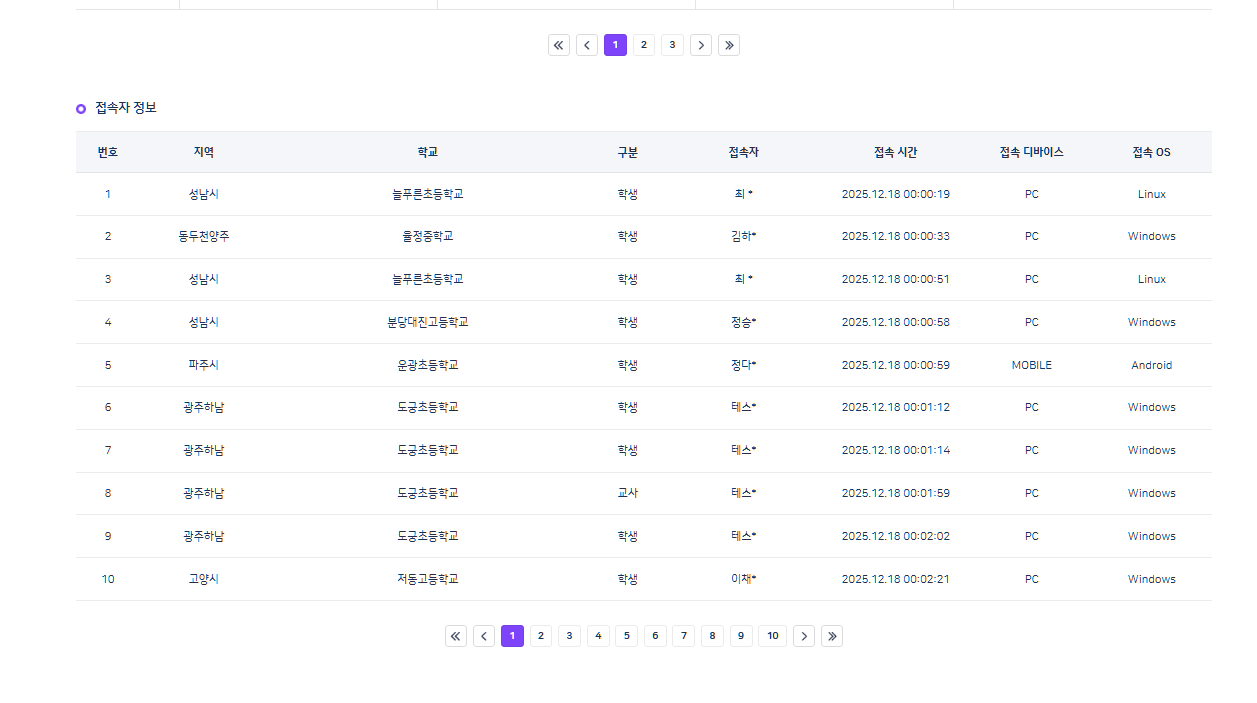Select page 2 in upper pagination
This screenshot has height=703, width=1257.
pos(644,45)
